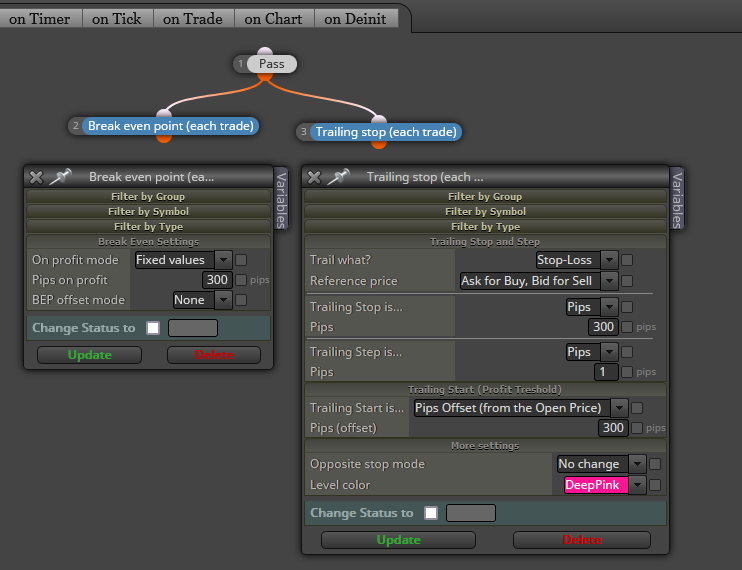Click the Pips (offset) value field
Image resolution: width=742 pixels, height=570 pixels.
[x=613, y=428]
